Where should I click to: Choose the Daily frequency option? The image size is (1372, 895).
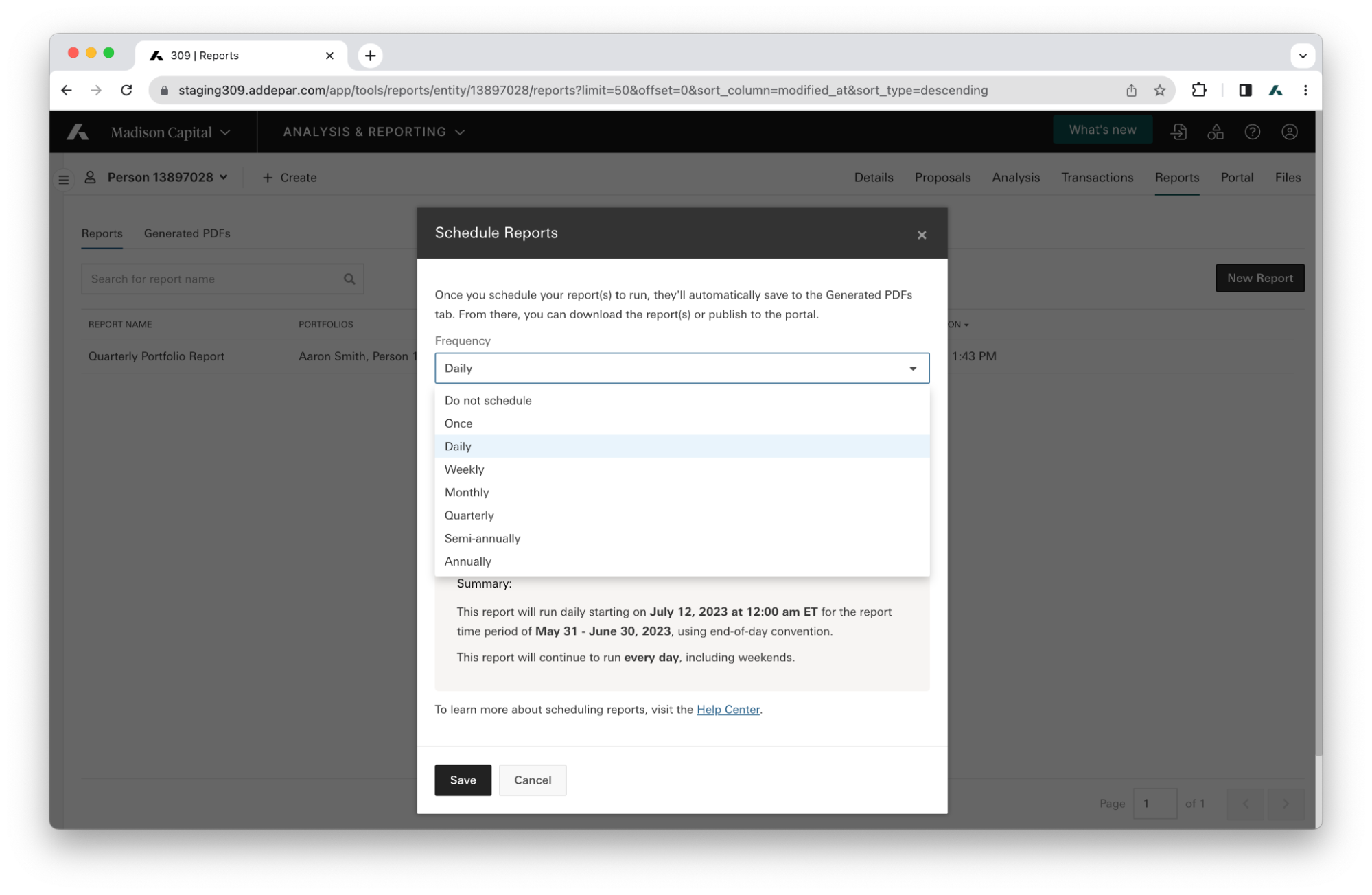(682, 446)
